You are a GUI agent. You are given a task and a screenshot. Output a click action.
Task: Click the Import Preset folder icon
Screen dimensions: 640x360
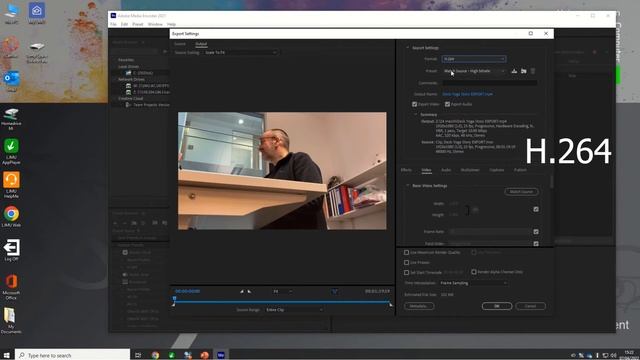(524, 71)
